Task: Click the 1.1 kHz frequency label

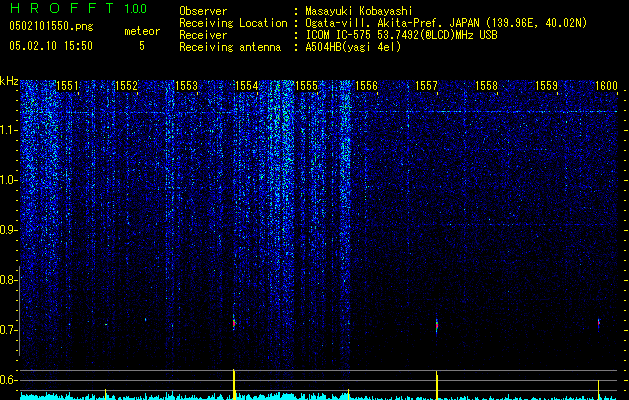Action: pos(8,130)
